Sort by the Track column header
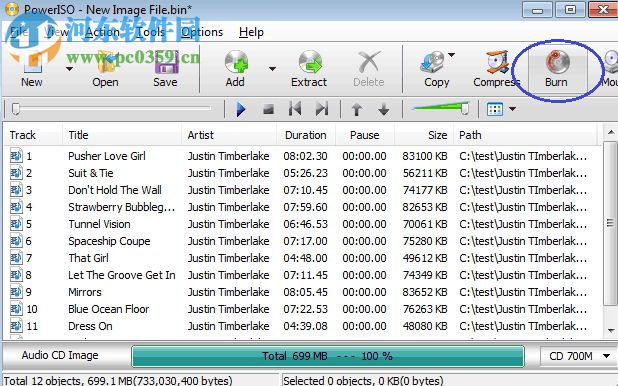The height and width of the screenshot is (386, 618). 33,135
